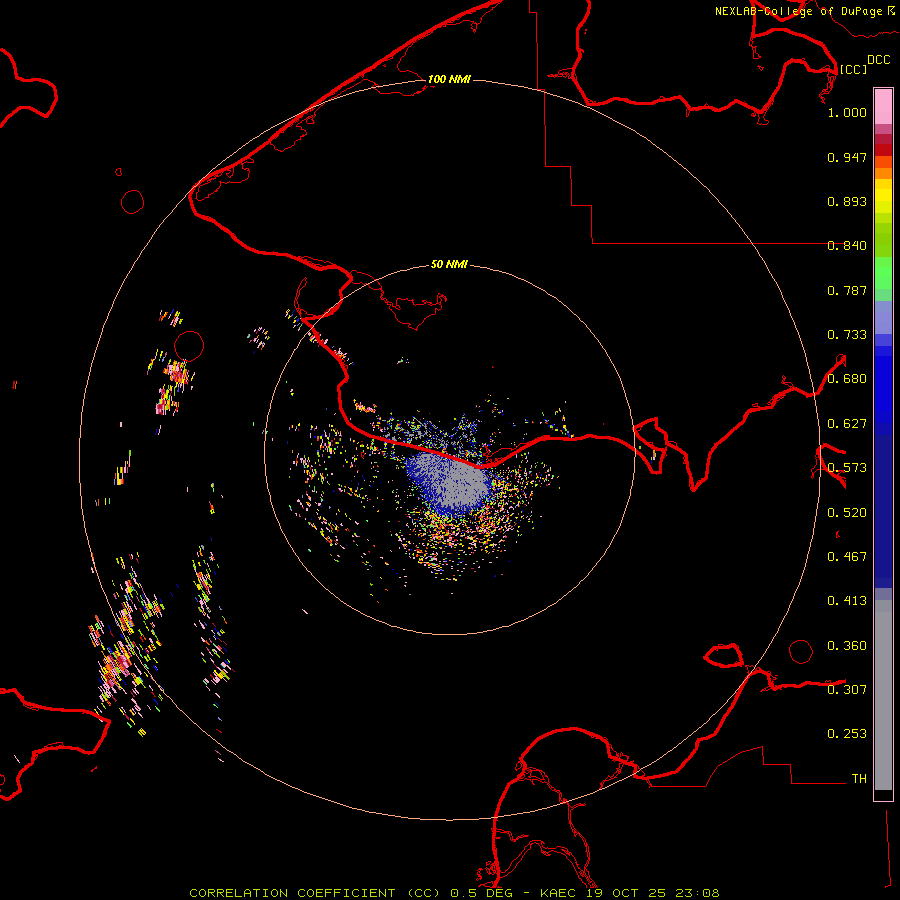This screenshot has width=900, height=900.
Task: Click the NEXLAB-College of DuPage logo icon
Action: [x=891, y=10]
